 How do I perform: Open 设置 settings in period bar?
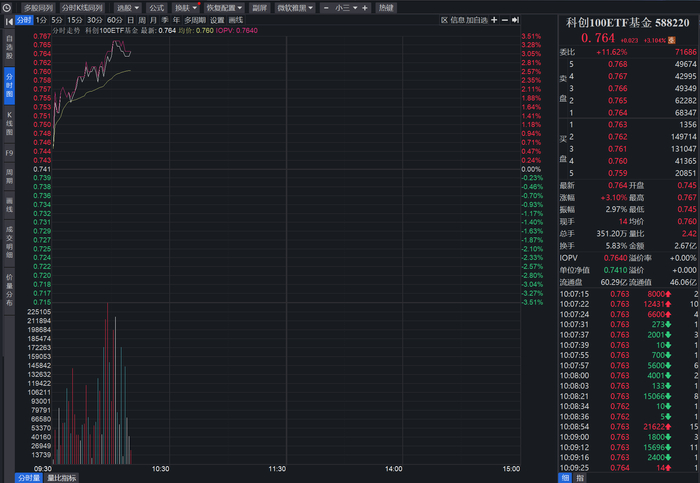point(217,20)
